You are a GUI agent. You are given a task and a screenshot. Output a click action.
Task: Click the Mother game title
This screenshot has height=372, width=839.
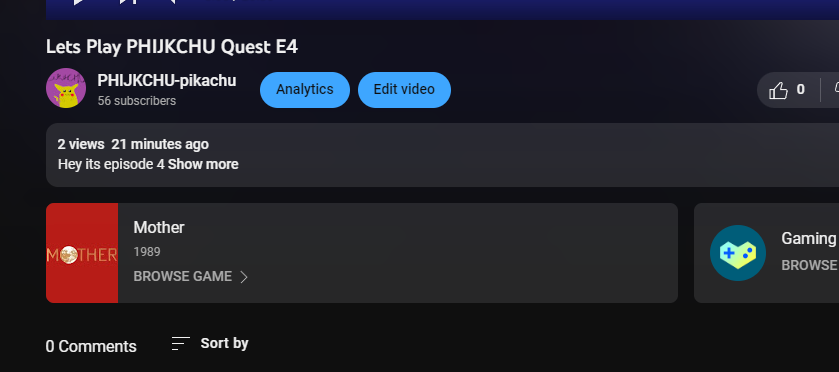[159, 227]
